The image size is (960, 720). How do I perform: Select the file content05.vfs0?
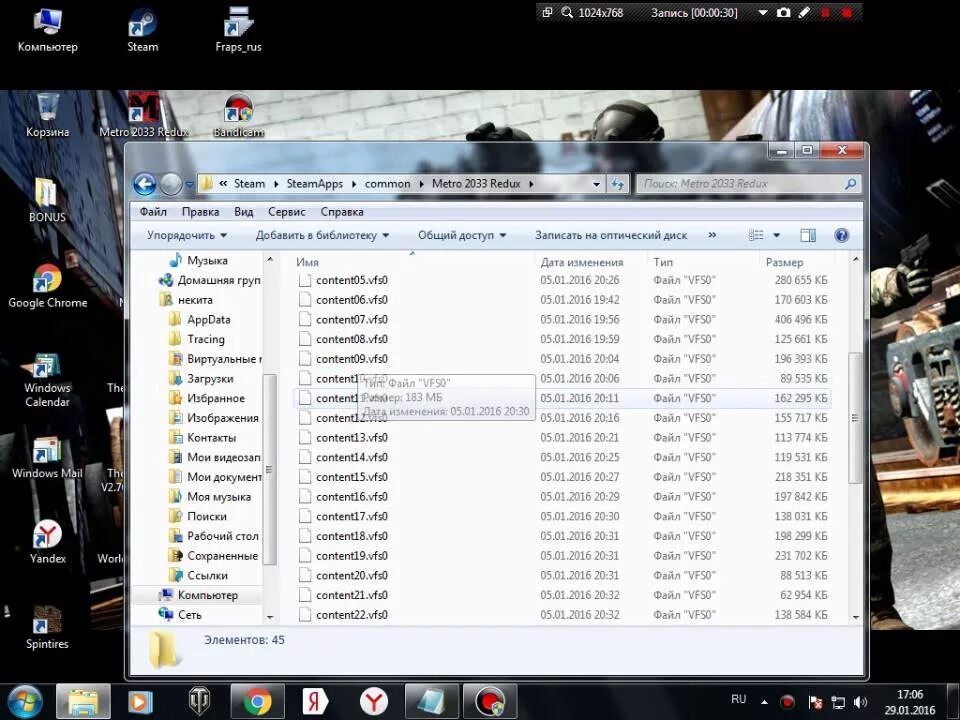pos(351,280)
